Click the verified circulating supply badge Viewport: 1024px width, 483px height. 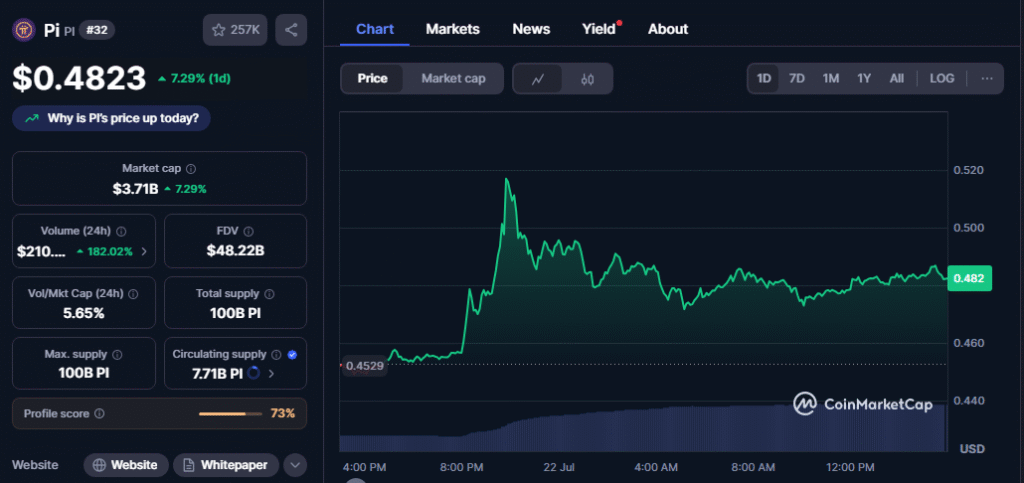(292, 354)
